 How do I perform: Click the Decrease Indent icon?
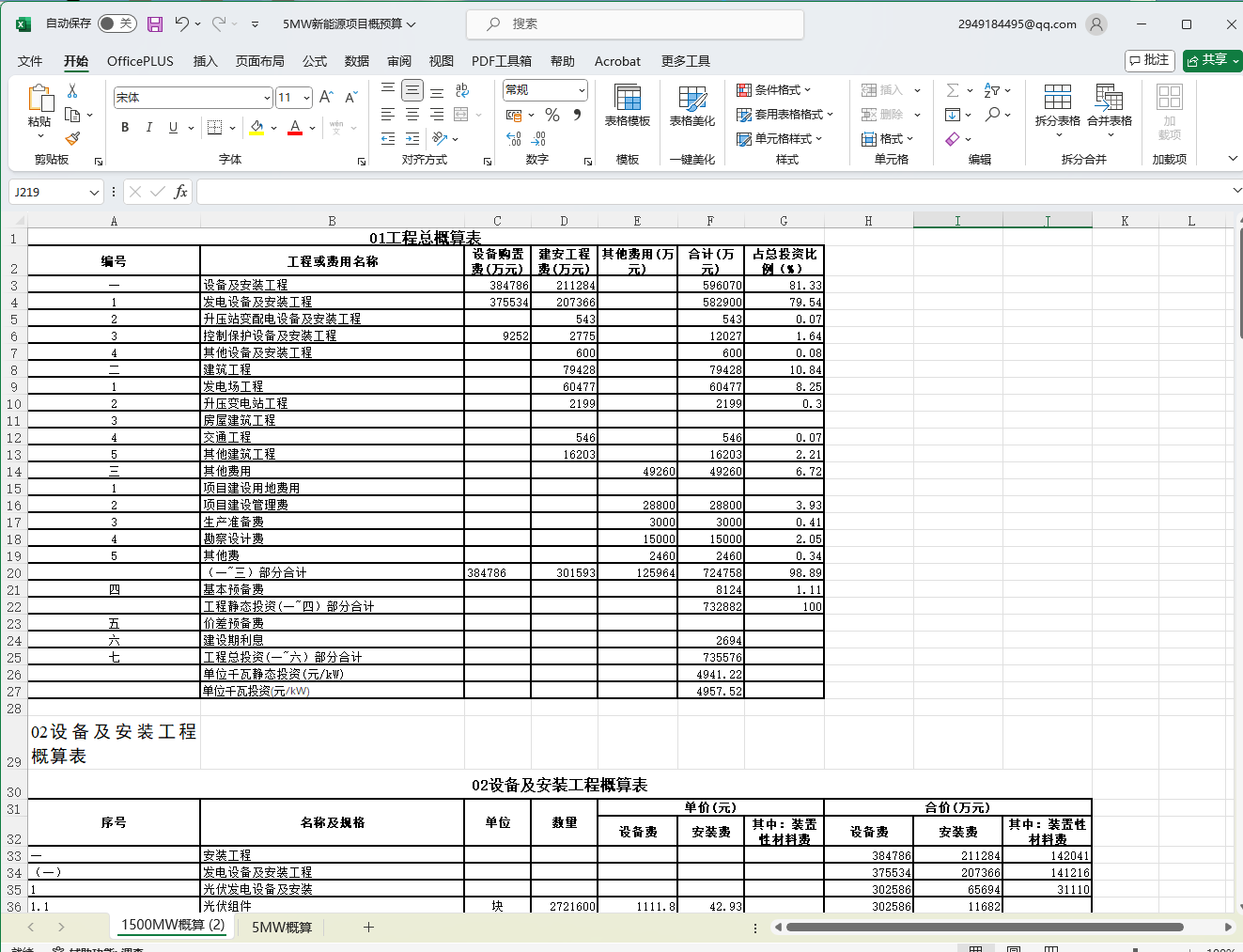tap(388, 138)
